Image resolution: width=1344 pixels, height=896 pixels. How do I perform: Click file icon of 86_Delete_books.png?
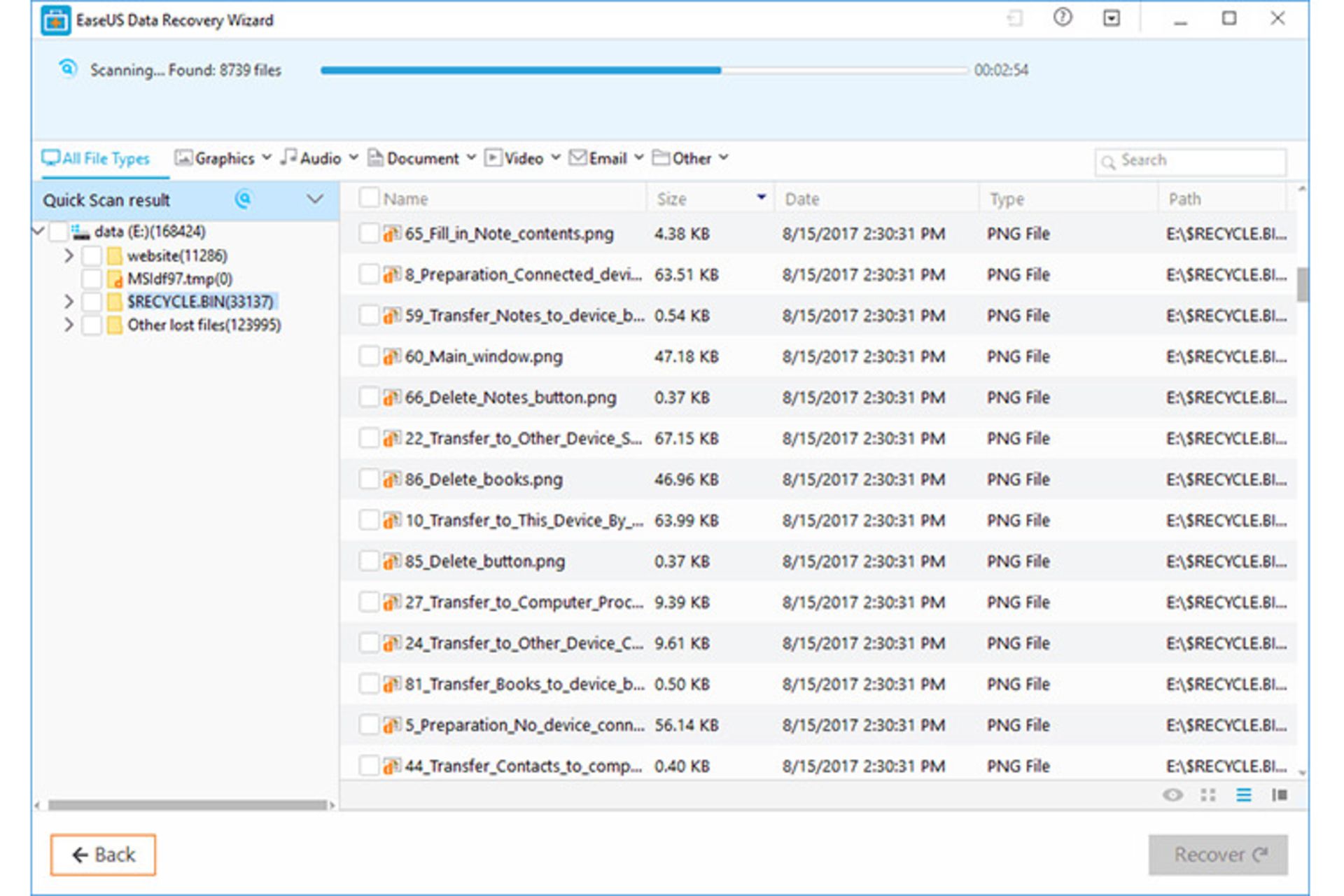(392, 479)
